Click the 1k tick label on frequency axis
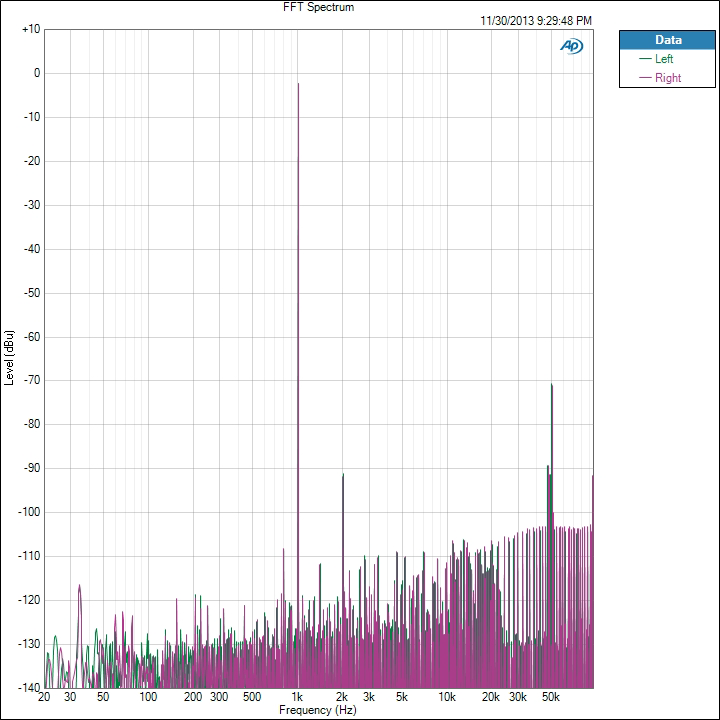Image resolution: width=720 pixels, height=720 pixels. click(298, 697)
